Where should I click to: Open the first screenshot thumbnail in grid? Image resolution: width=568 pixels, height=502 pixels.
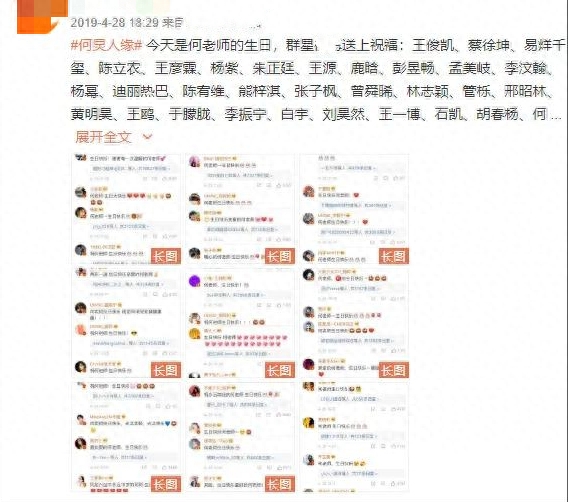126,209
